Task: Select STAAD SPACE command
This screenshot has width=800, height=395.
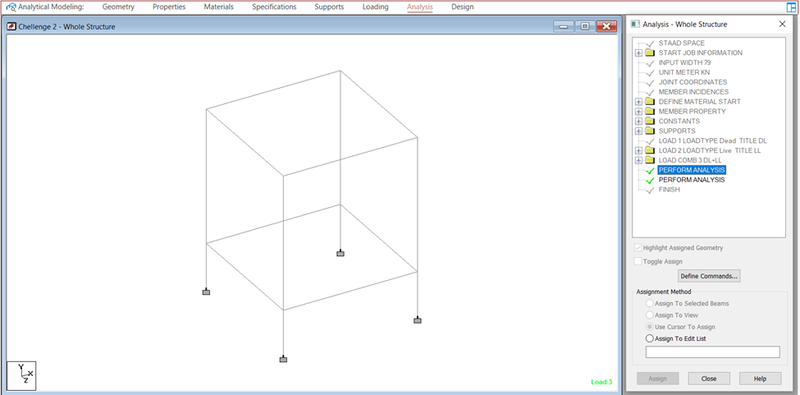Action: 681,43
